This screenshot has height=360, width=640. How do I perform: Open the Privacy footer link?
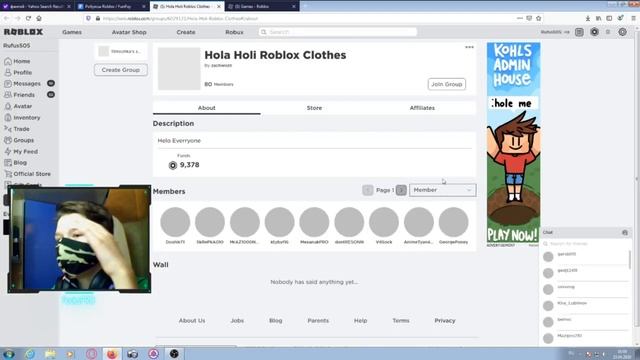tap(445, 321)
